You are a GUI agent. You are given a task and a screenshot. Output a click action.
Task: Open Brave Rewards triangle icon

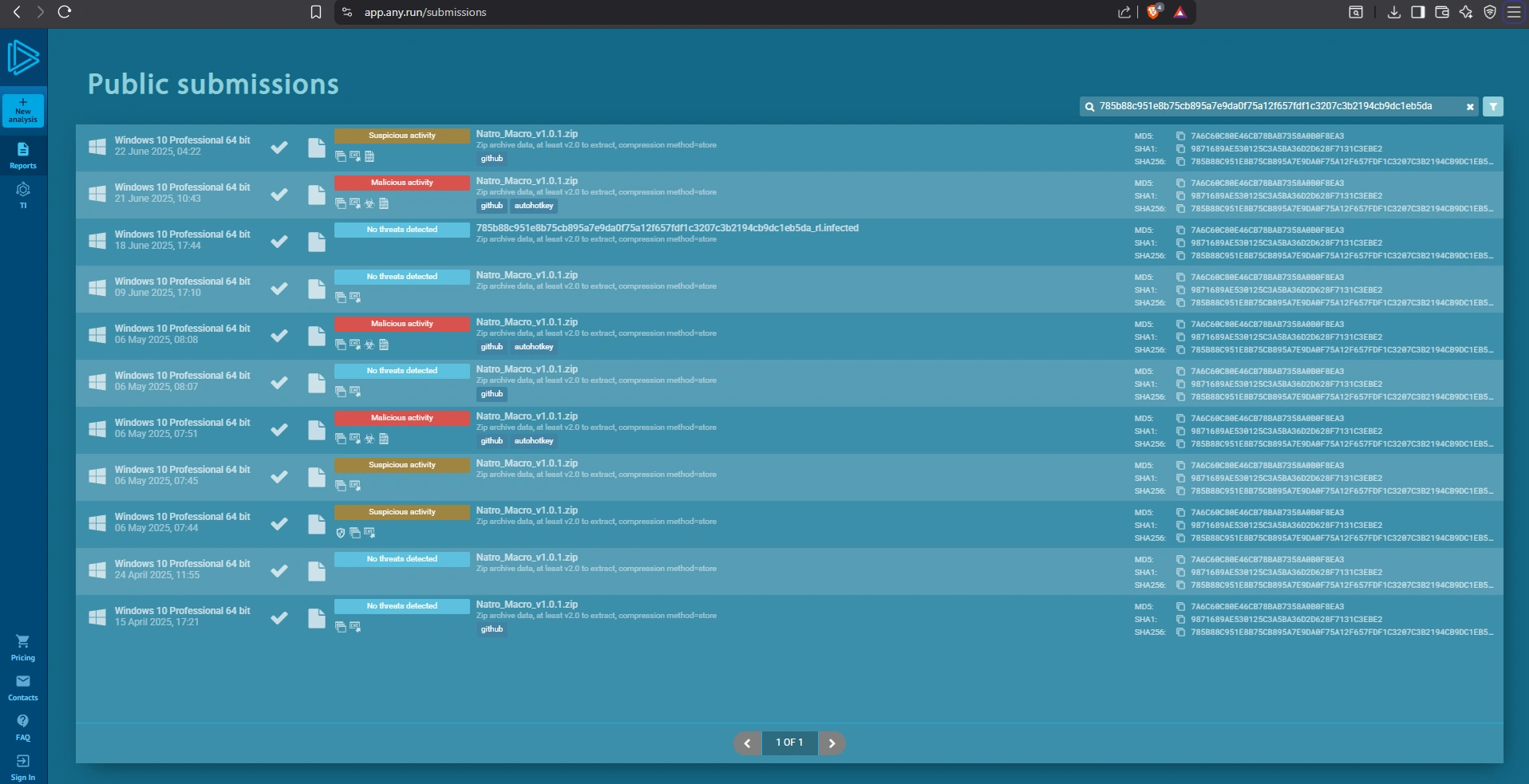pos(1180,12)
